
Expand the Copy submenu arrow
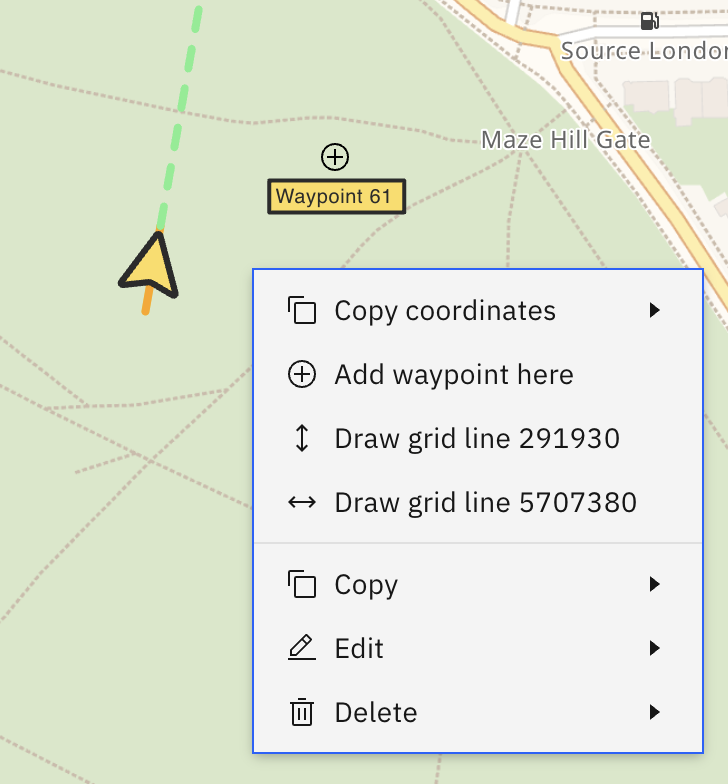pos(654,584)
